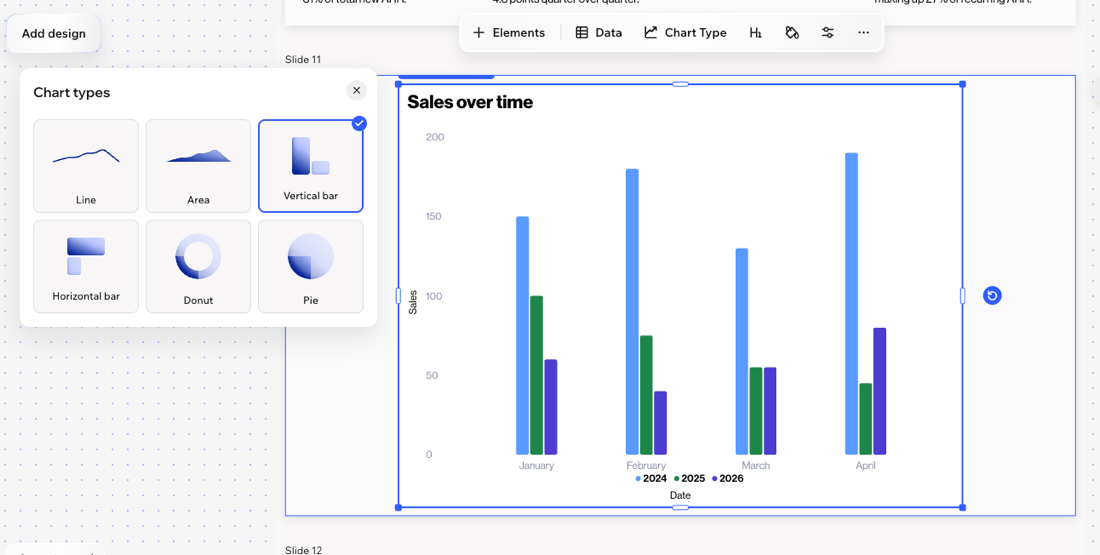Click the April 2024 blue bar
The image size is (1100, 555).
(852, 304)
